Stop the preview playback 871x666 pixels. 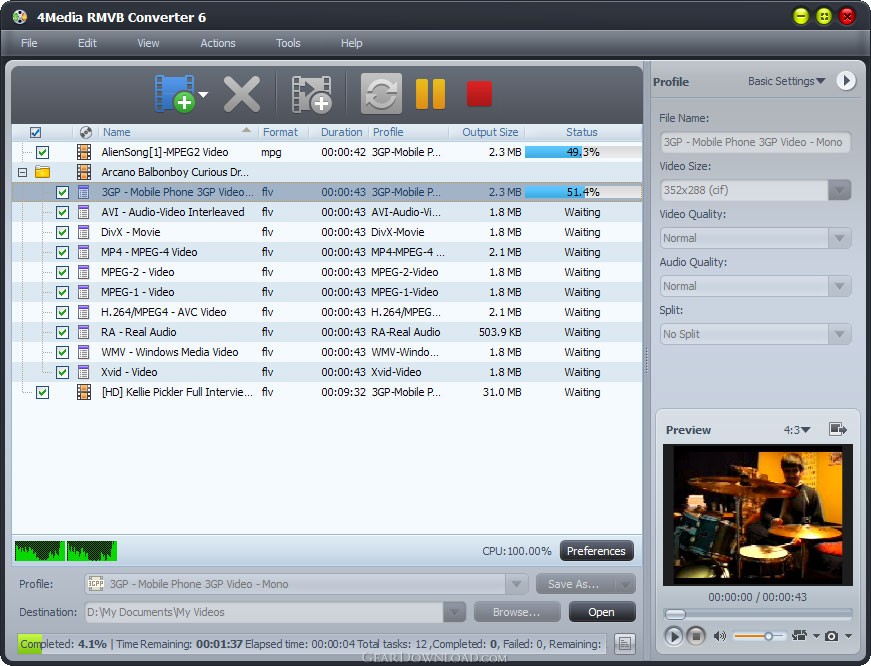pos(695,635)
